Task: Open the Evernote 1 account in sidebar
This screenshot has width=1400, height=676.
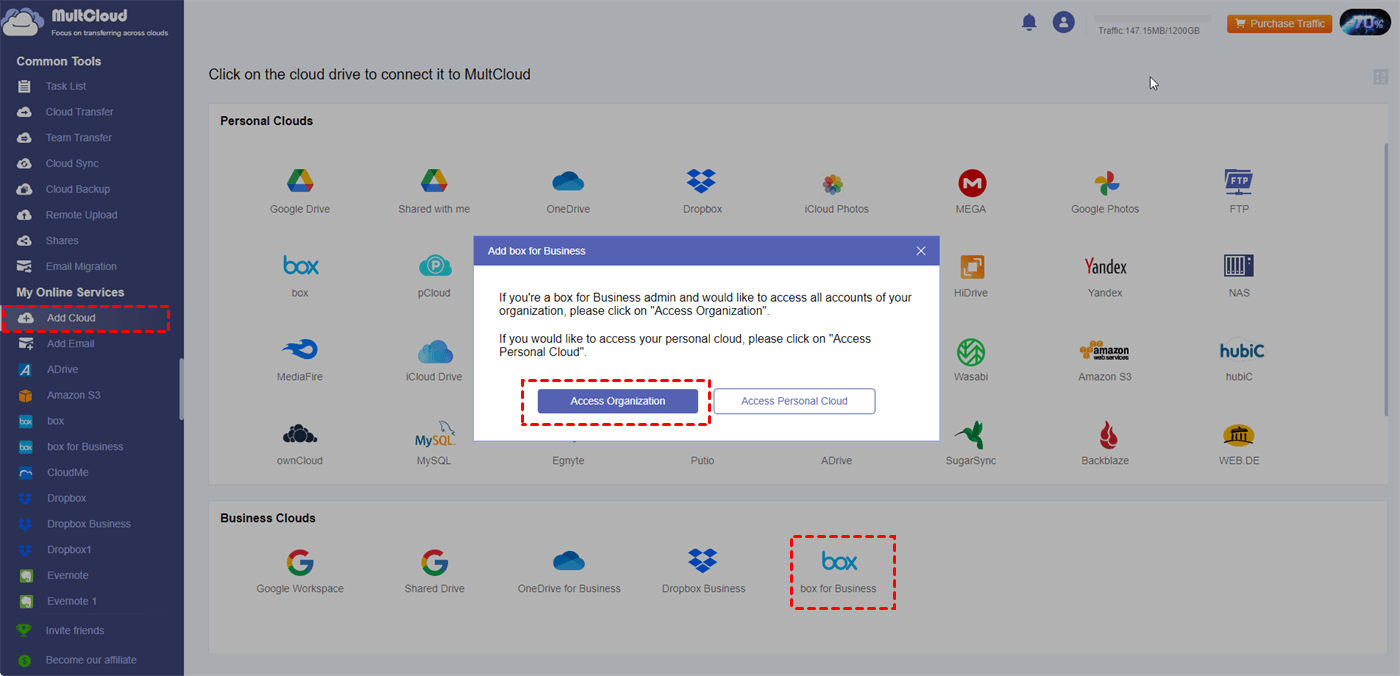Action: coord(72,601)
